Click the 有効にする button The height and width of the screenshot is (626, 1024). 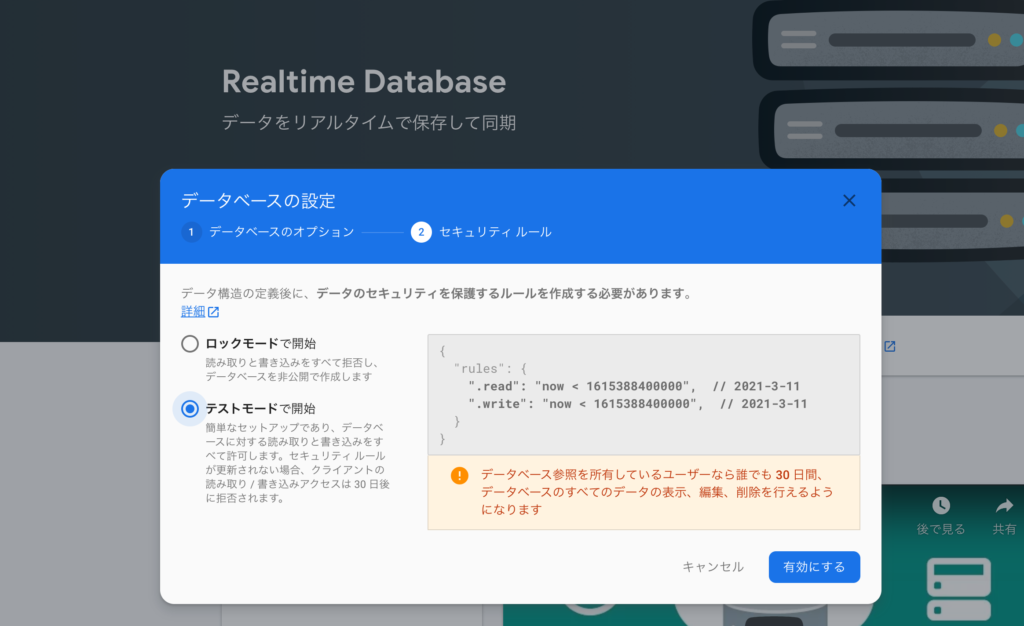tap(814, 567)
